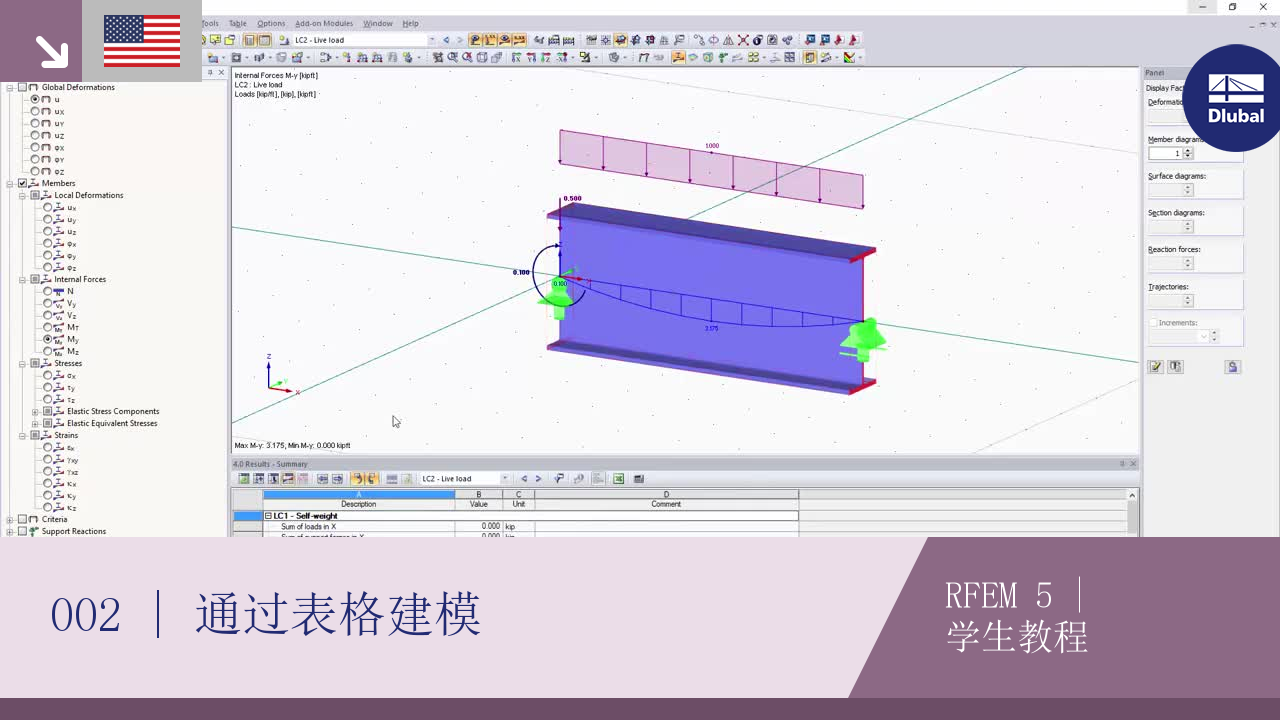Close the navigator panel with its X

(x=221, y=73)
